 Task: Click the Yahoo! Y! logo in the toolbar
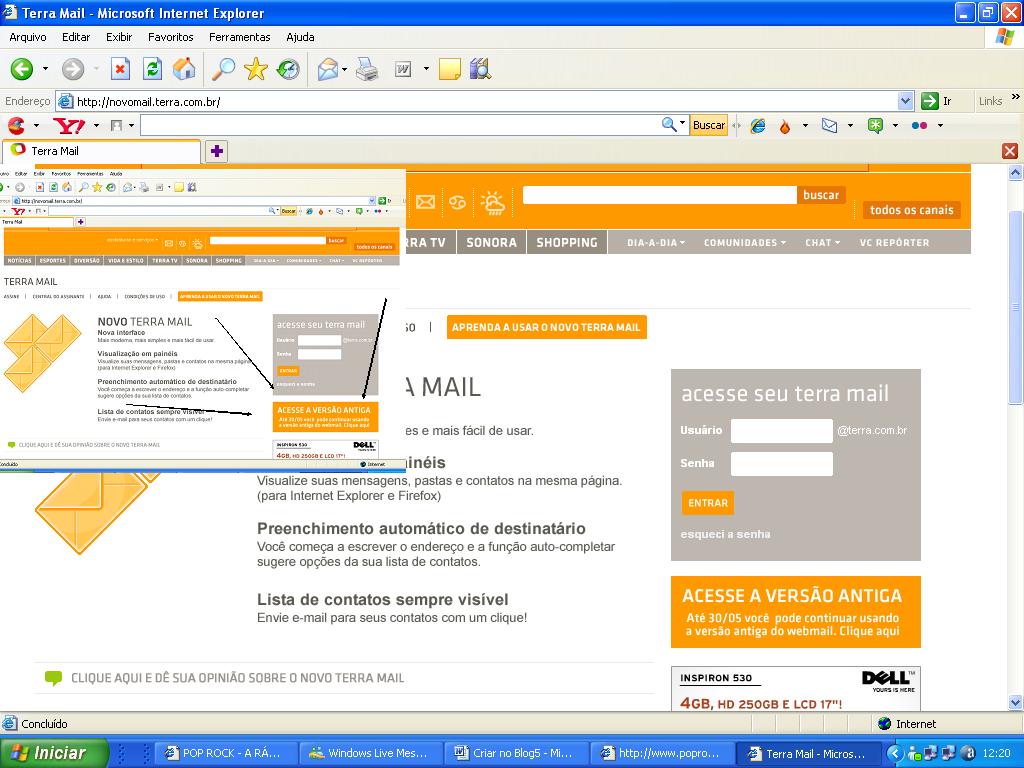click(x=68, y=125)
